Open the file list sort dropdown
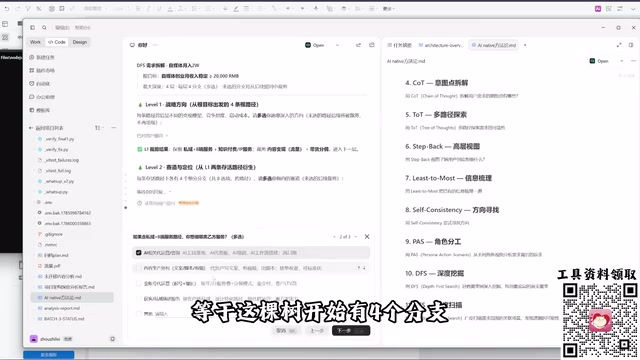The height and width of the screenshot is (360, 640). click(99, 128)
